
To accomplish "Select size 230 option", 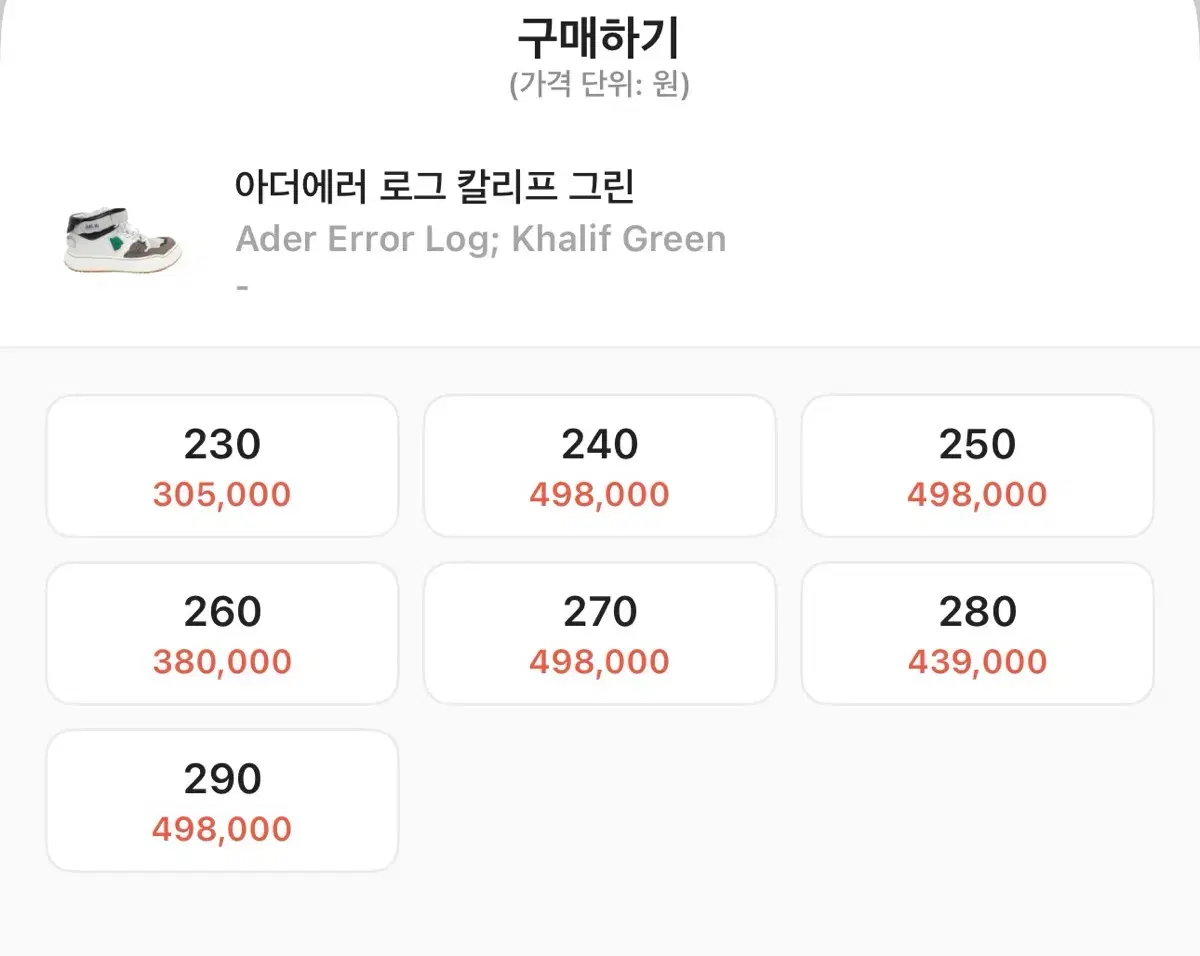I will pyautogui.click(x=222, y=466).
